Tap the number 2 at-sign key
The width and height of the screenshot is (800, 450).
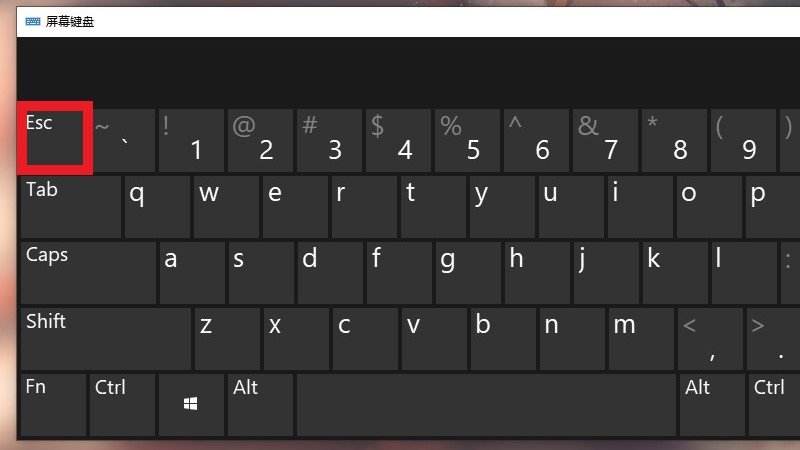click(260, 140)
